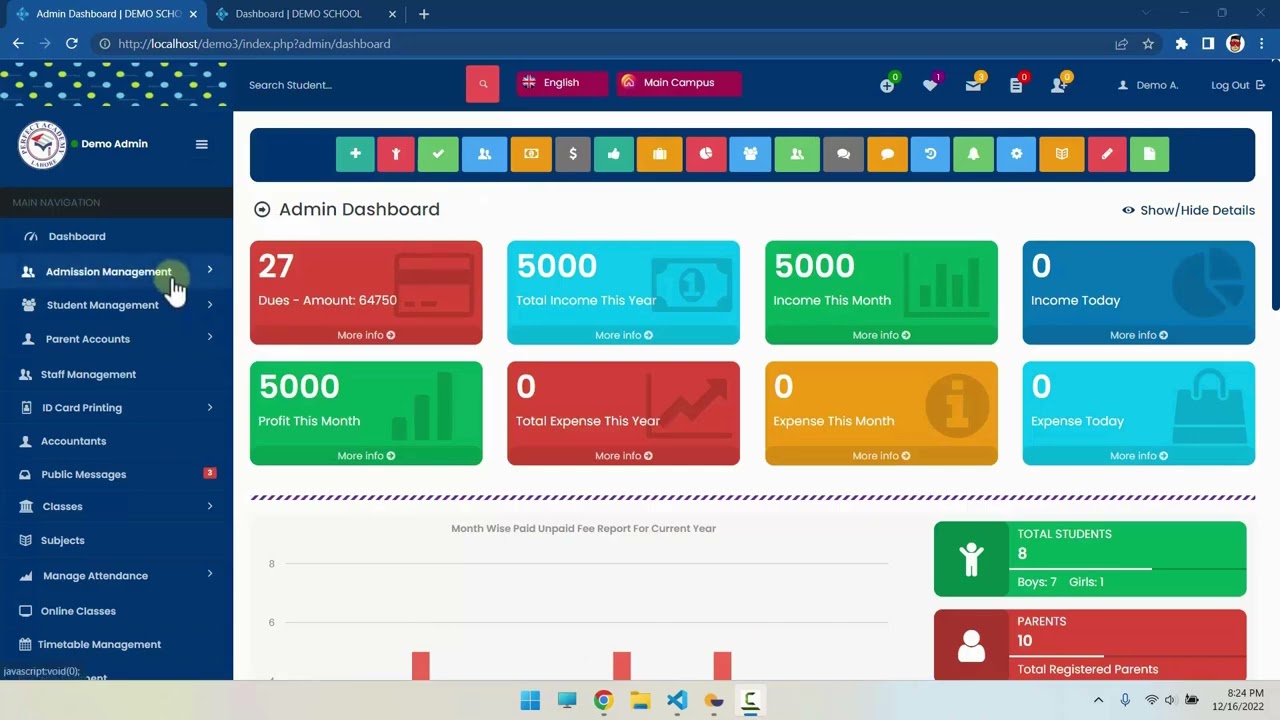Click the teal thumbs-up shortcut icon
Image resolution: width=1280 pixels, height=720 pixels.
[x=614, y=154]
